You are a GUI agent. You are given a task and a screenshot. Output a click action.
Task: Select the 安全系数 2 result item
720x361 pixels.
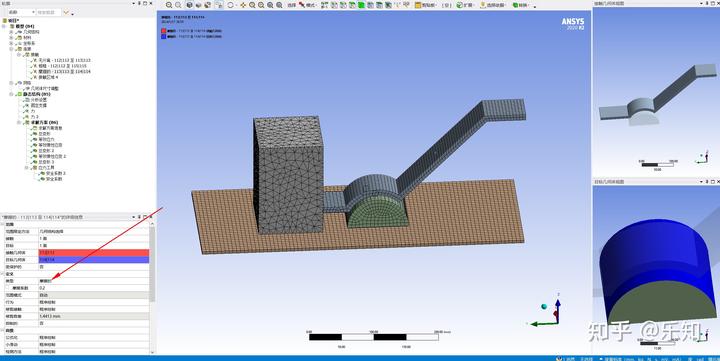[x=56, y=173]
